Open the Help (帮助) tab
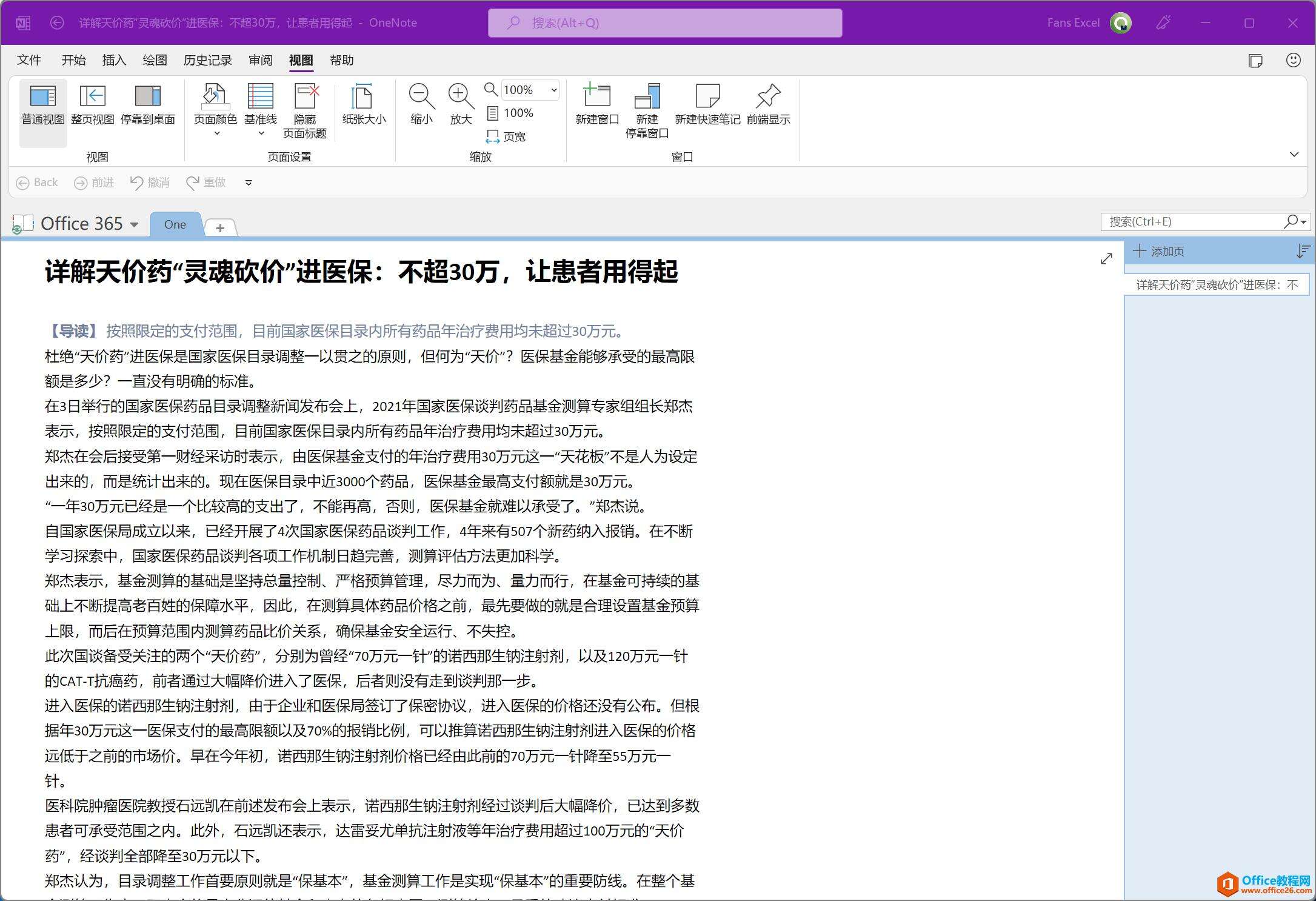Viewport: 1316px width, 901px height. 341,60
